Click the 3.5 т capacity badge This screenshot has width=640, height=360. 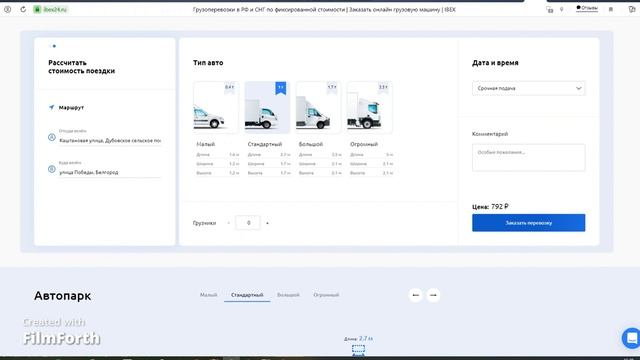click(383, 87)
